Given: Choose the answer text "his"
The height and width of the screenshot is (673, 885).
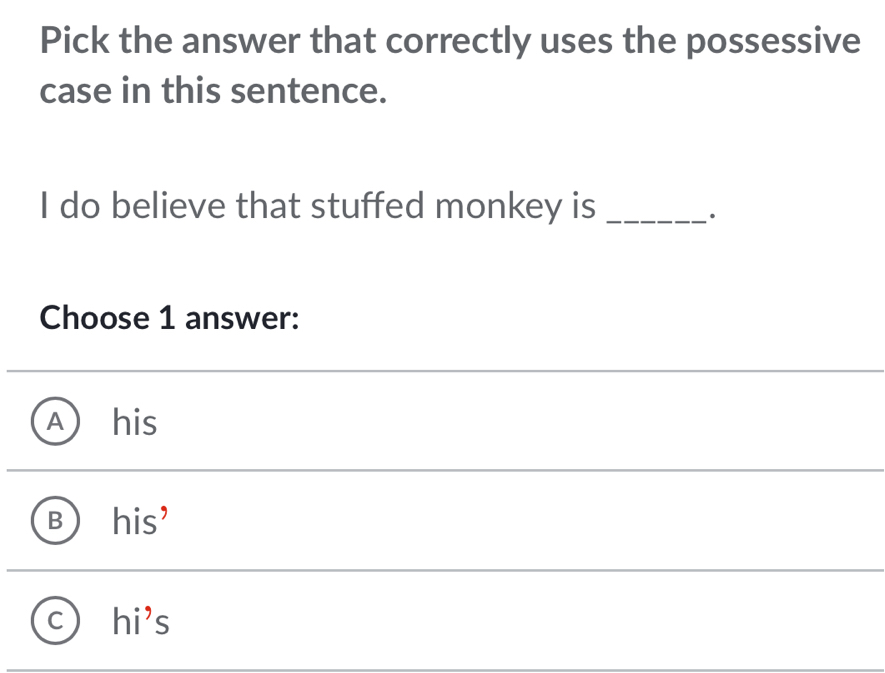Looking at the screenshot, I should [x=134, y=423].
